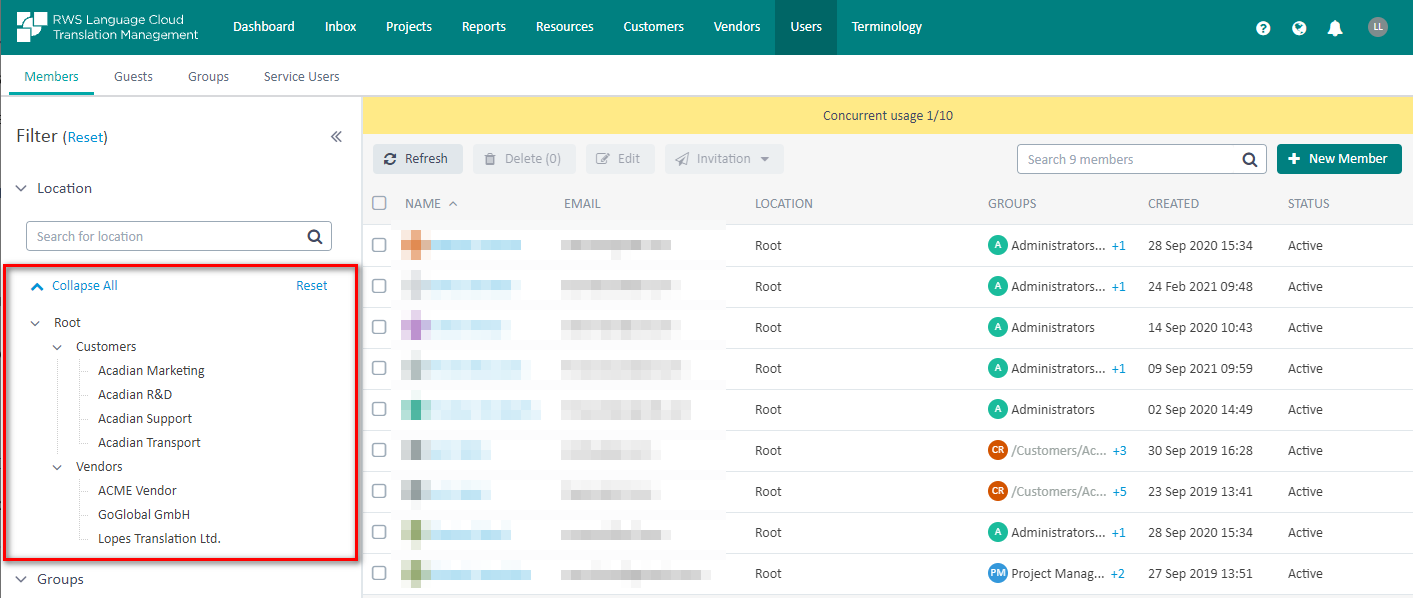Click the globe language icon
This screenshot has height=598, width=1413.
pyautogui.click(x=1299, y=28)
